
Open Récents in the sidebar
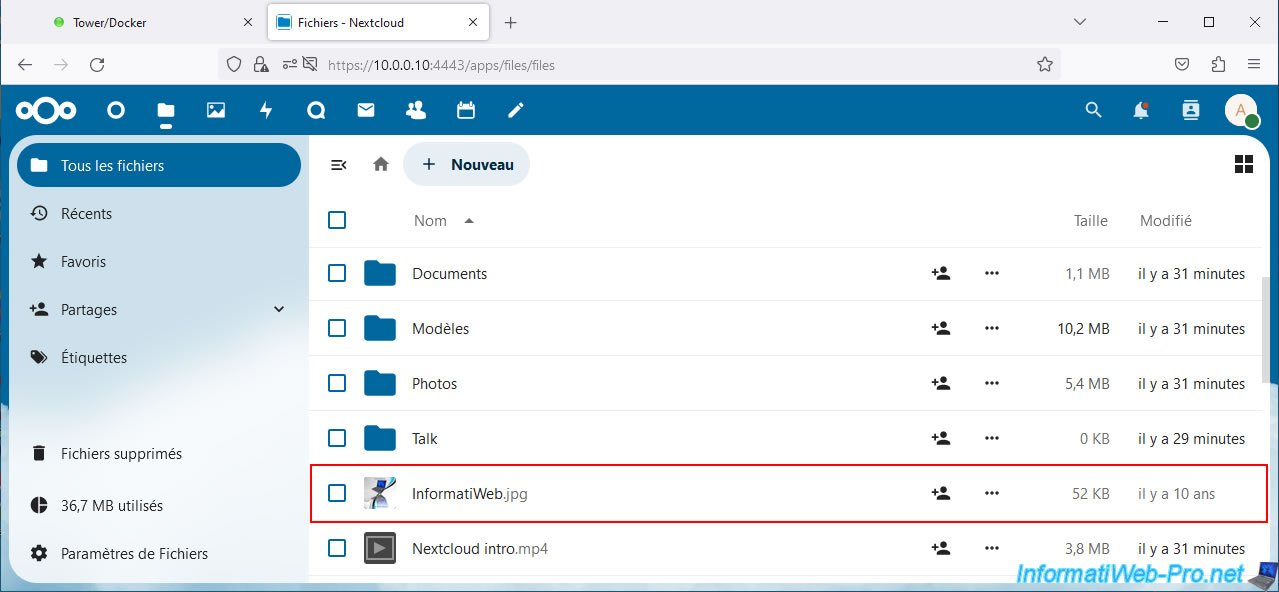coord(86,213)
